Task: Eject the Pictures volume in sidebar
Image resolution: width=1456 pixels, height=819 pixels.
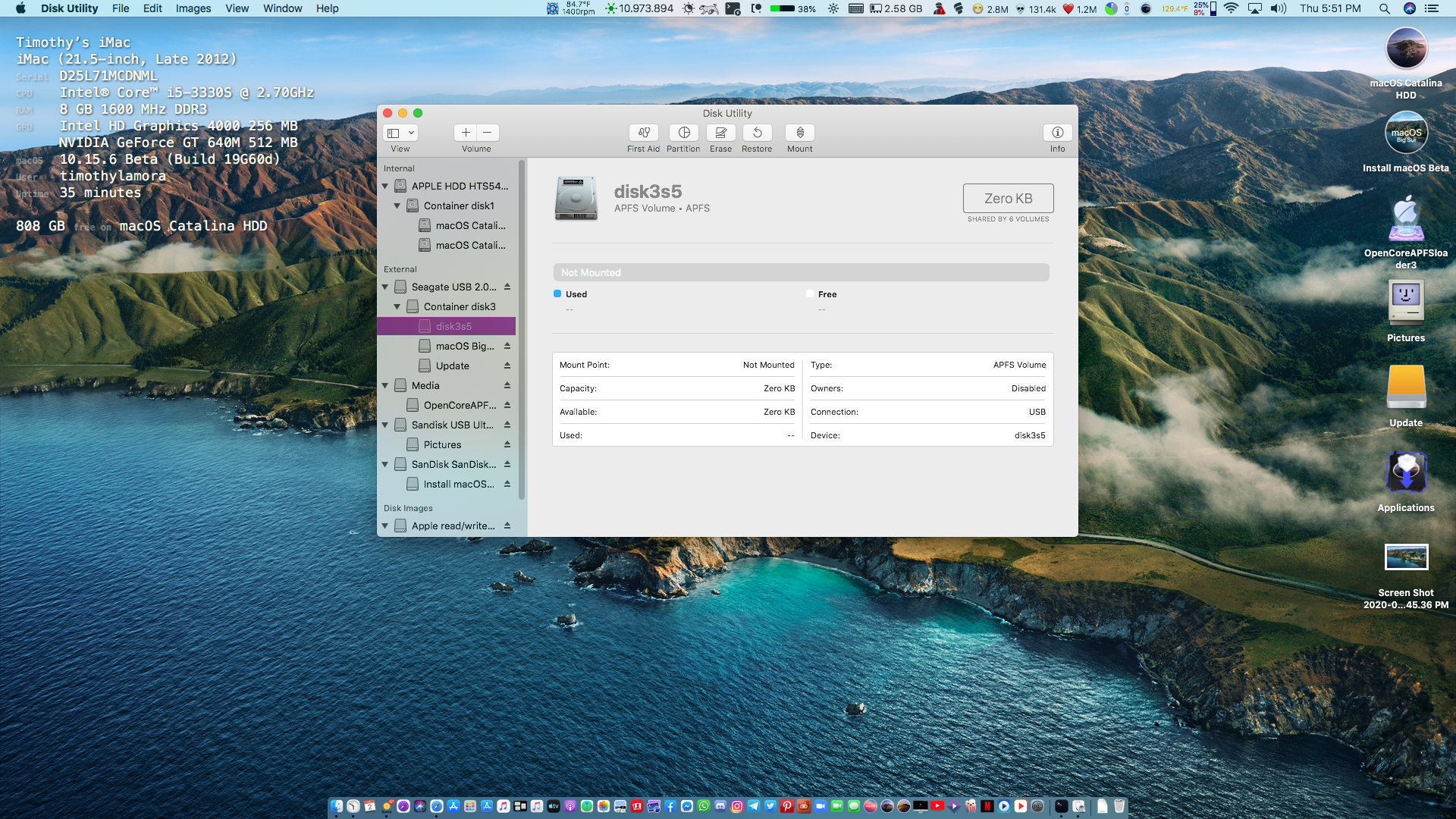Action: pos(507,444)
